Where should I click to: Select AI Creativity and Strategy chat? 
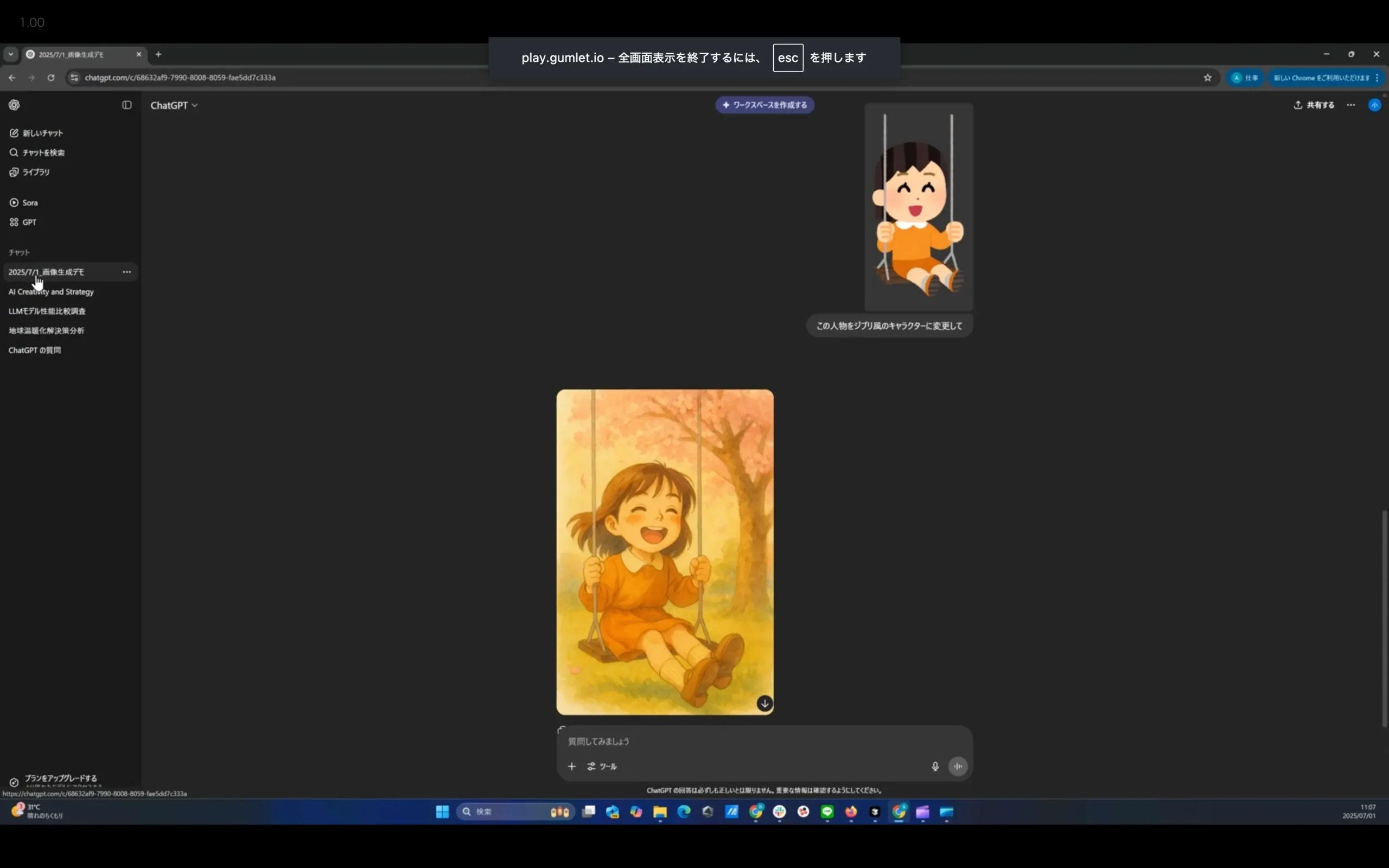pos(51,292)
